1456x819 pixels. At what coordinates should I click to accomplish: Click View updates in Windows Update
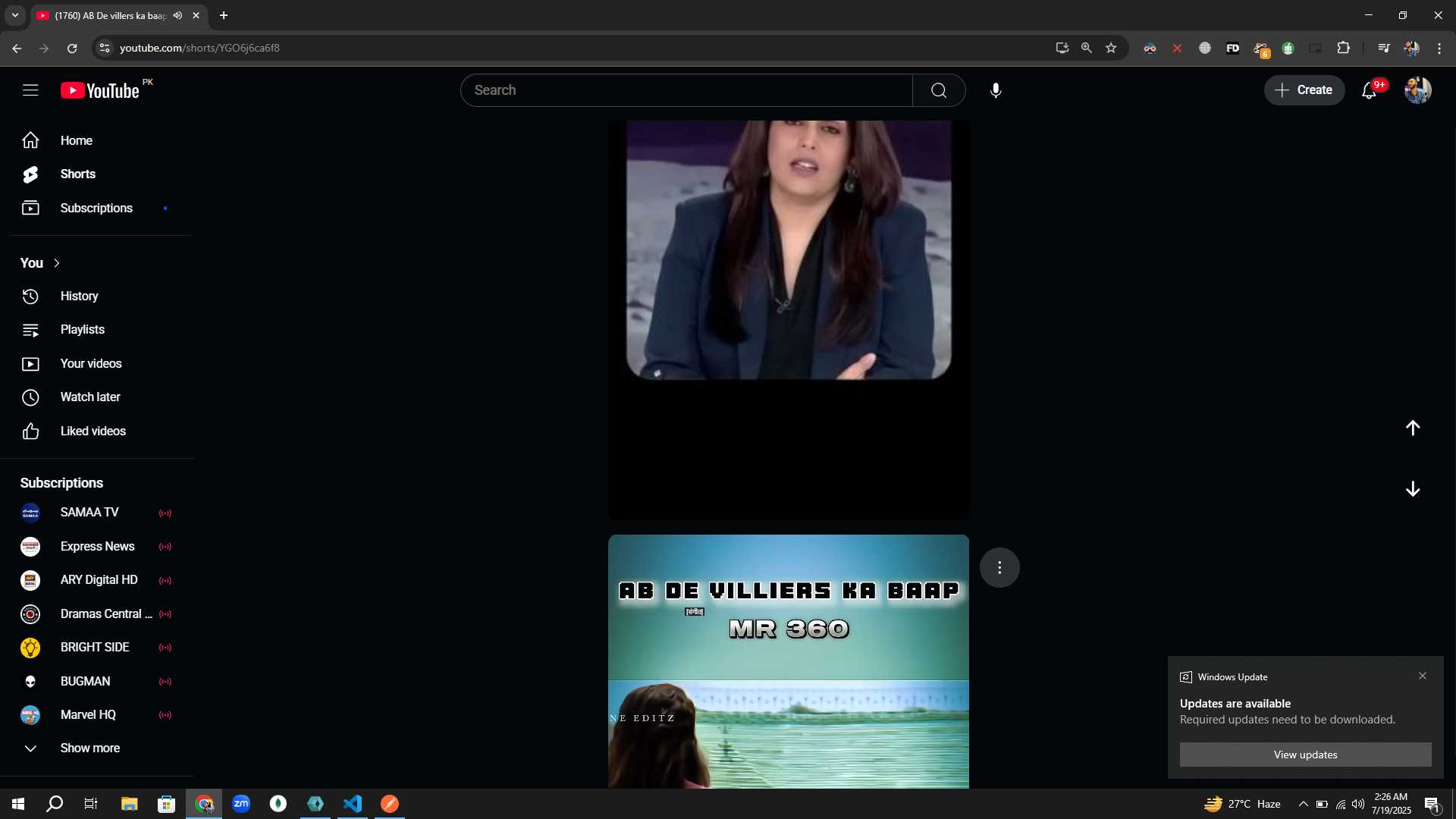(1305, 755)
